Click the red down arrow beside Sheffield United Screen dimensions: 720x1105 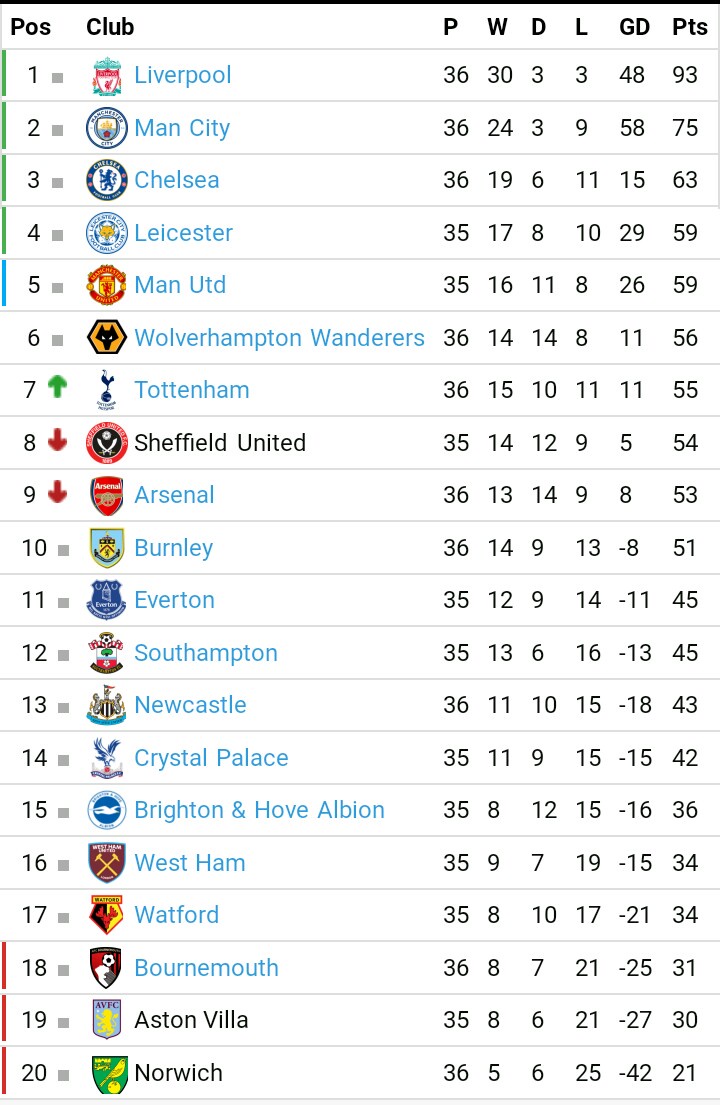point(58,441)
